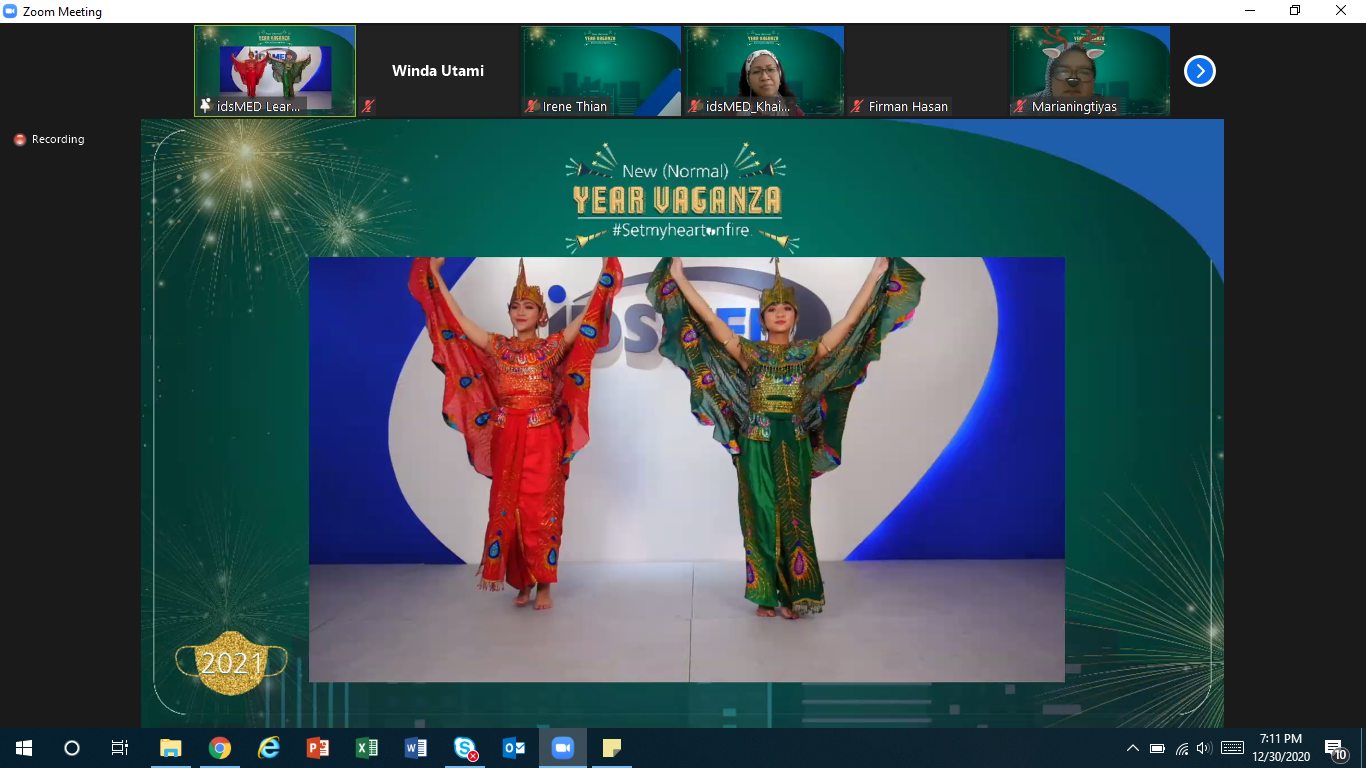Open File Explorer from taskbar

(171, 748)
